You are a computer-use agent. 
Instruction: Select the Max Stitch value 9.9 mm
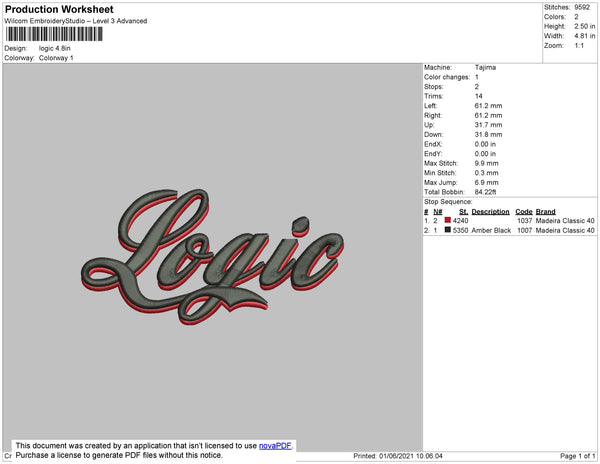[x=486, y=163]
